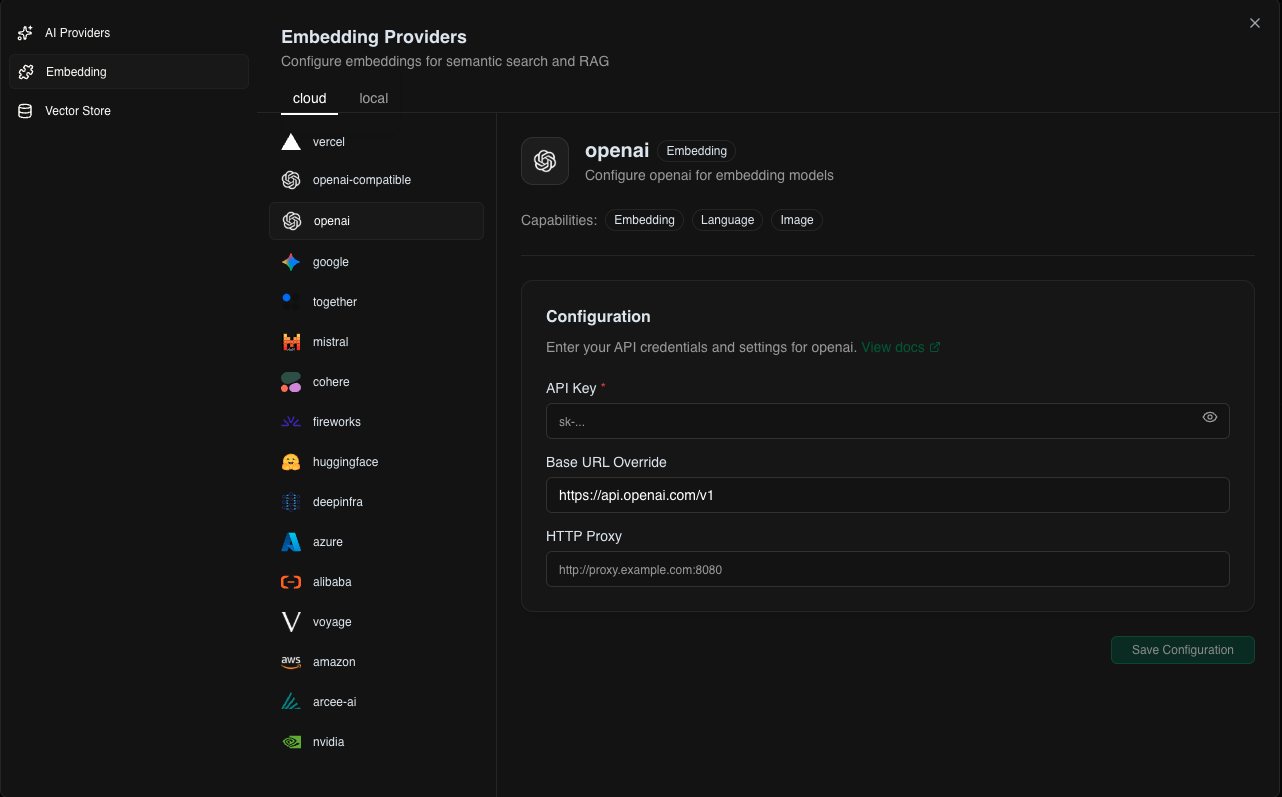Close the settings dialog
This screenshot has height=797, width=1282.
(x=1255, y=23)
